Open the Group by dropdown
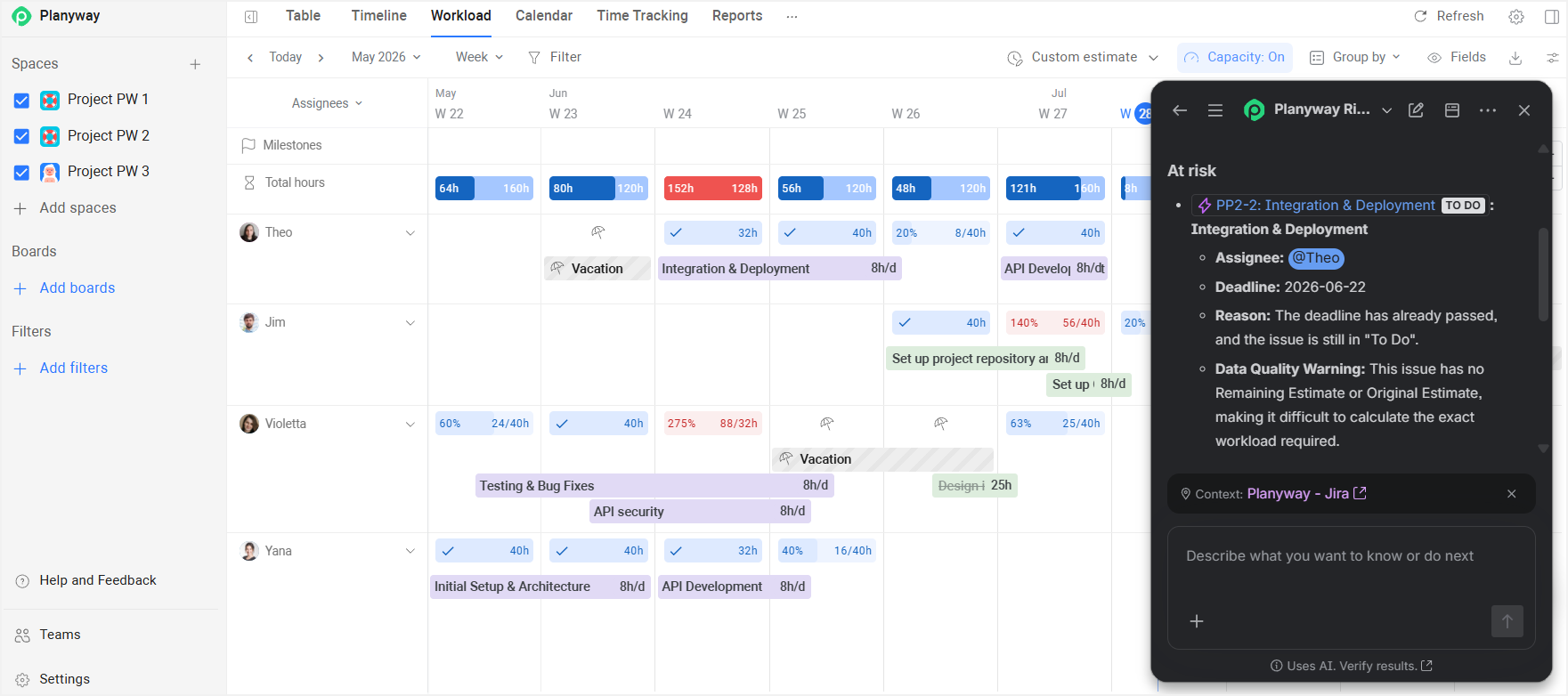Image resolution: width=1568 pixels, height=696 pixels. [1354, 58]
